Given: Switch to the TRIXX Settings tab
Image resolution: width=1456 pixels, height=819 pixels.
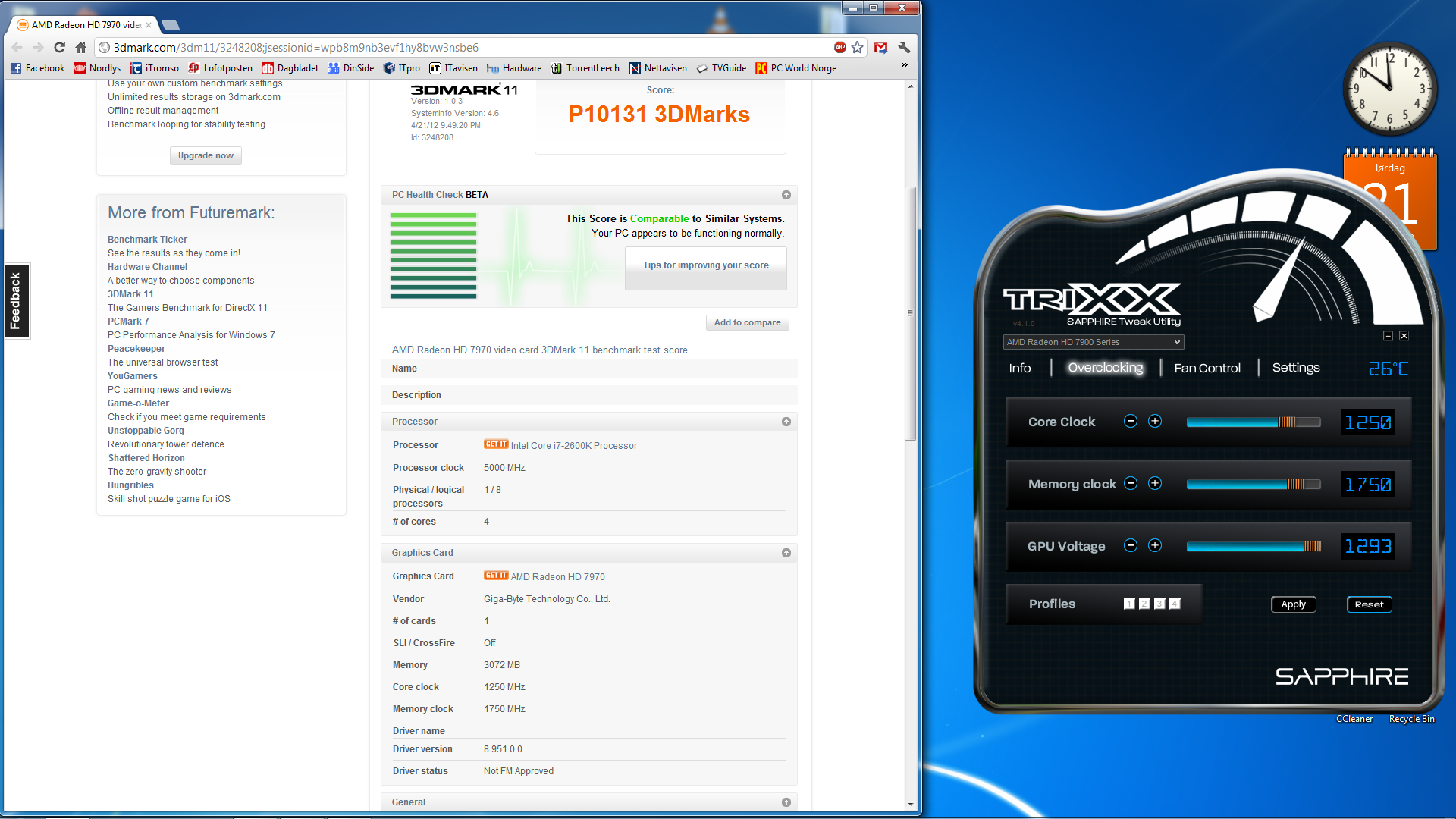Looking at the screenshot, I should tap(1295, 368).
